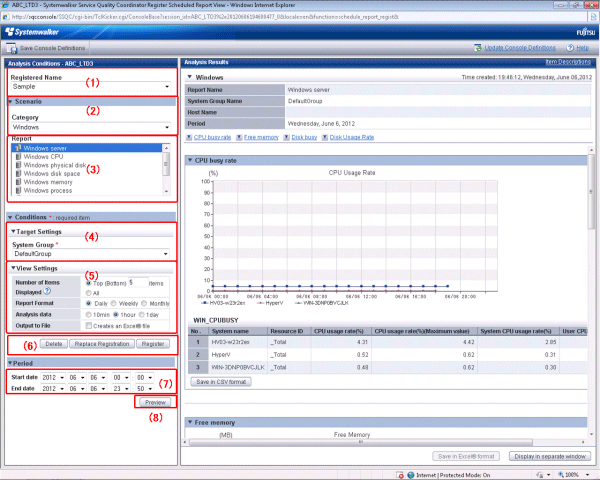Click the icon beside Disk busy link

287,137
